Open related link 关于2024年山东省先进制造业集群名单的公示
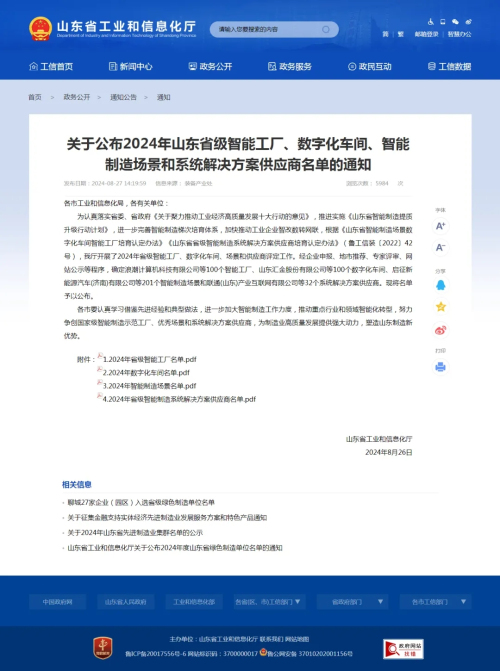The image size is (500, 671). click(x=135, y=533)
